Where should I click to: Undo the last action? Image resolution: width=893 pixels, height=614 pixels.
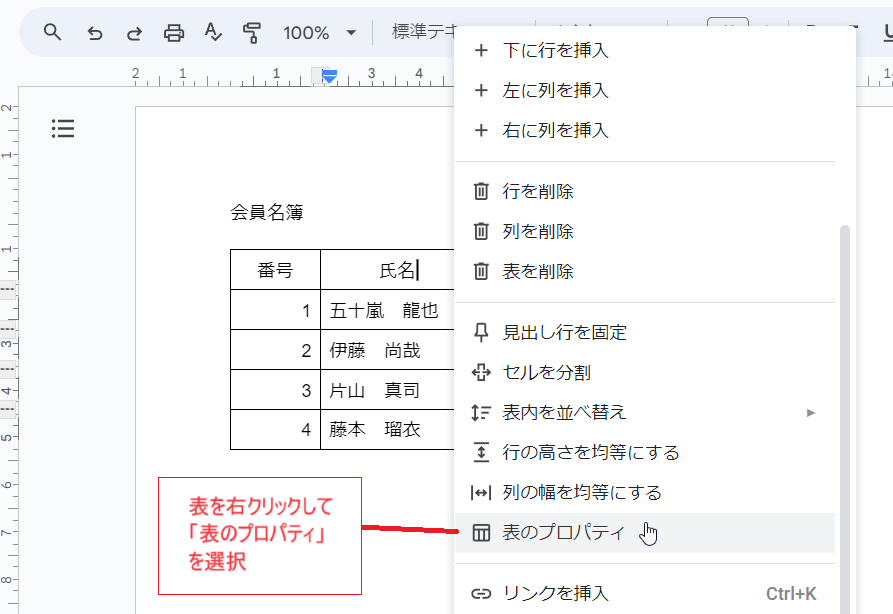pyautogui.click(x=95, y=33)
